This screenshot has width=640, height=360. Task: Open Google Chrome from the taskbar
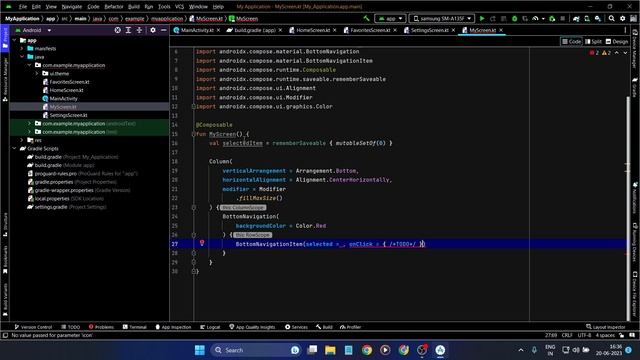(367, 350)
